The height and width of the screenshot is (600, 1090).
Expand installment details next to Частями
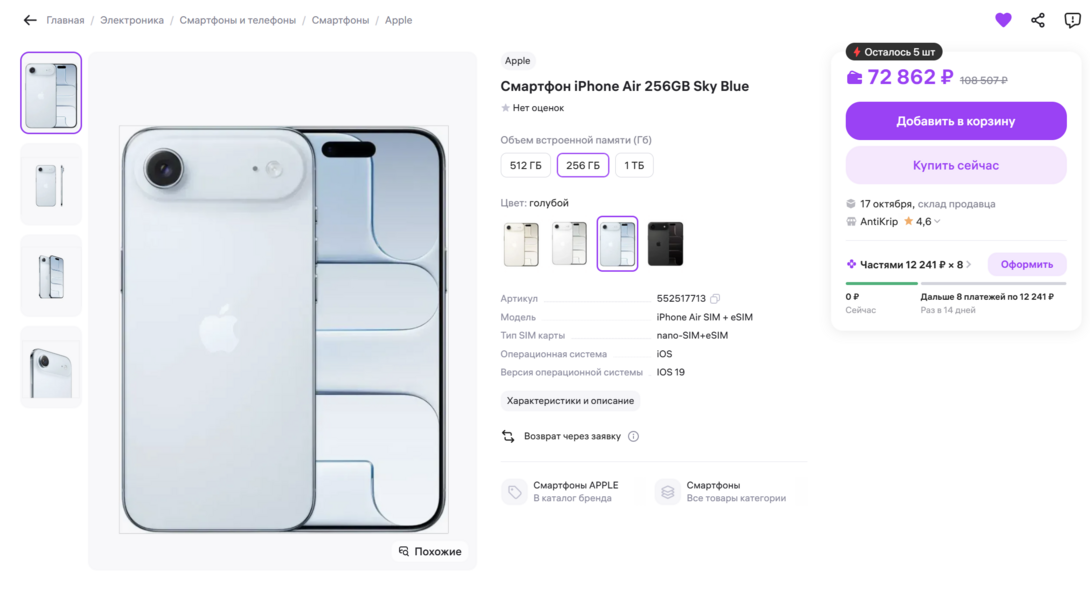click(969, 265)
